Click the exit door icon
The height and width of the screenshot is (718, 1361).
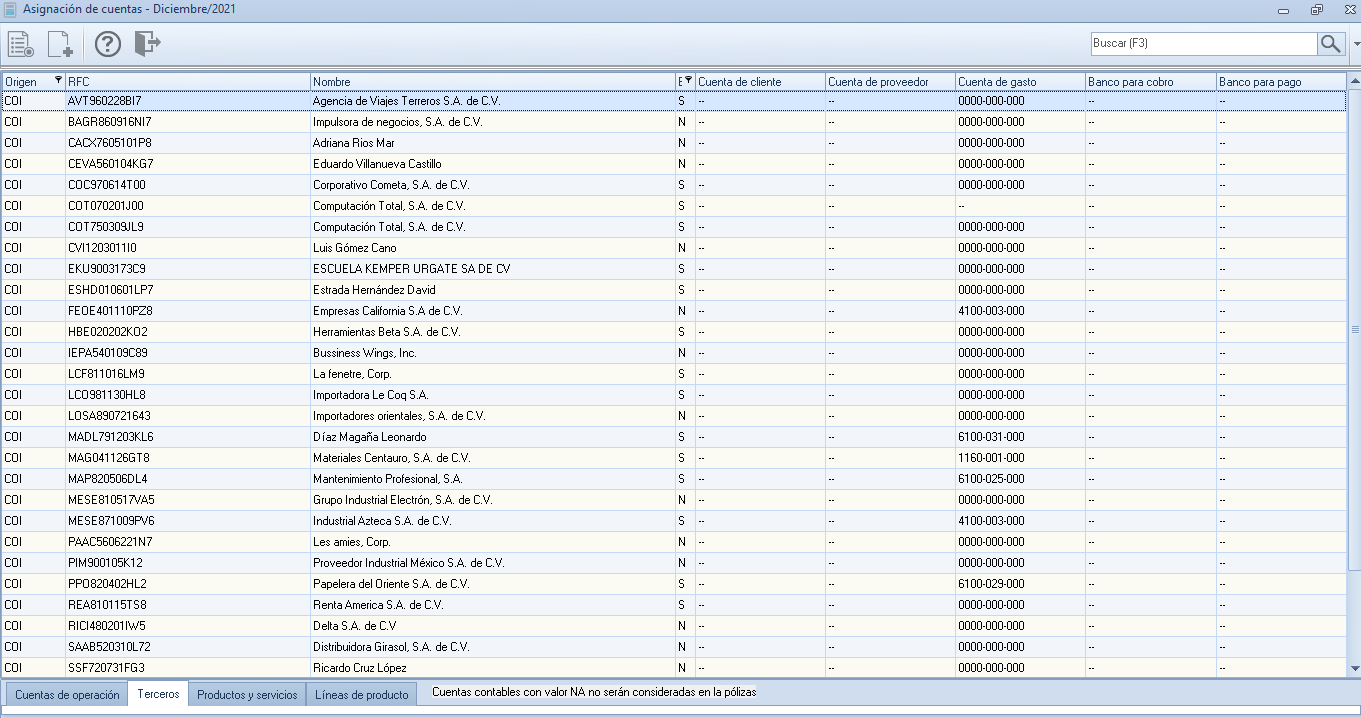pyautogui.click(x=147, y=44)
